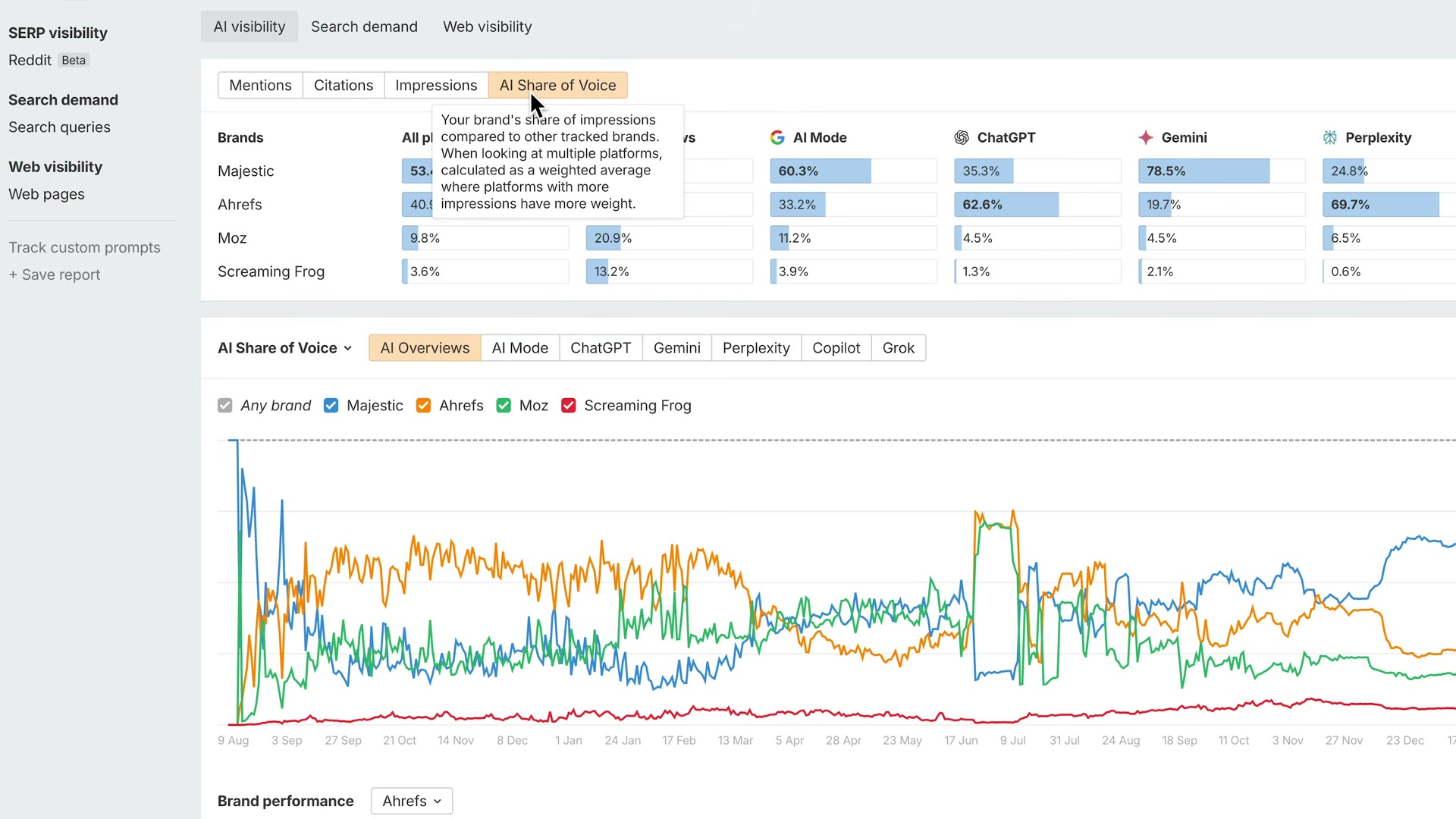Click Screaming Frog 0.6% Perplexity value
The image size is (1456, 819).
[1345, 271]
